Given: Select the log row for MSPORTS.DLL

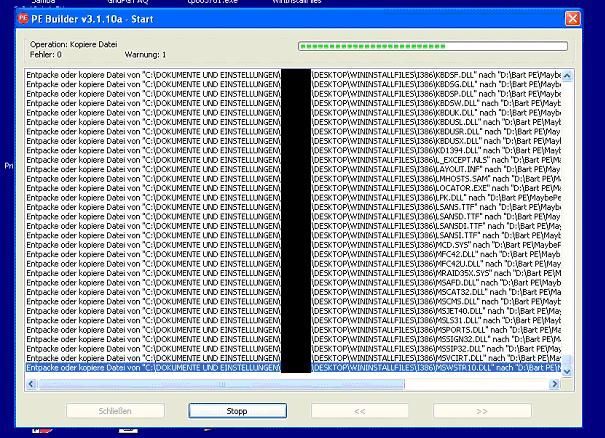Looking at the screenshot, I should pyautogui.click(x=293, y=330).
